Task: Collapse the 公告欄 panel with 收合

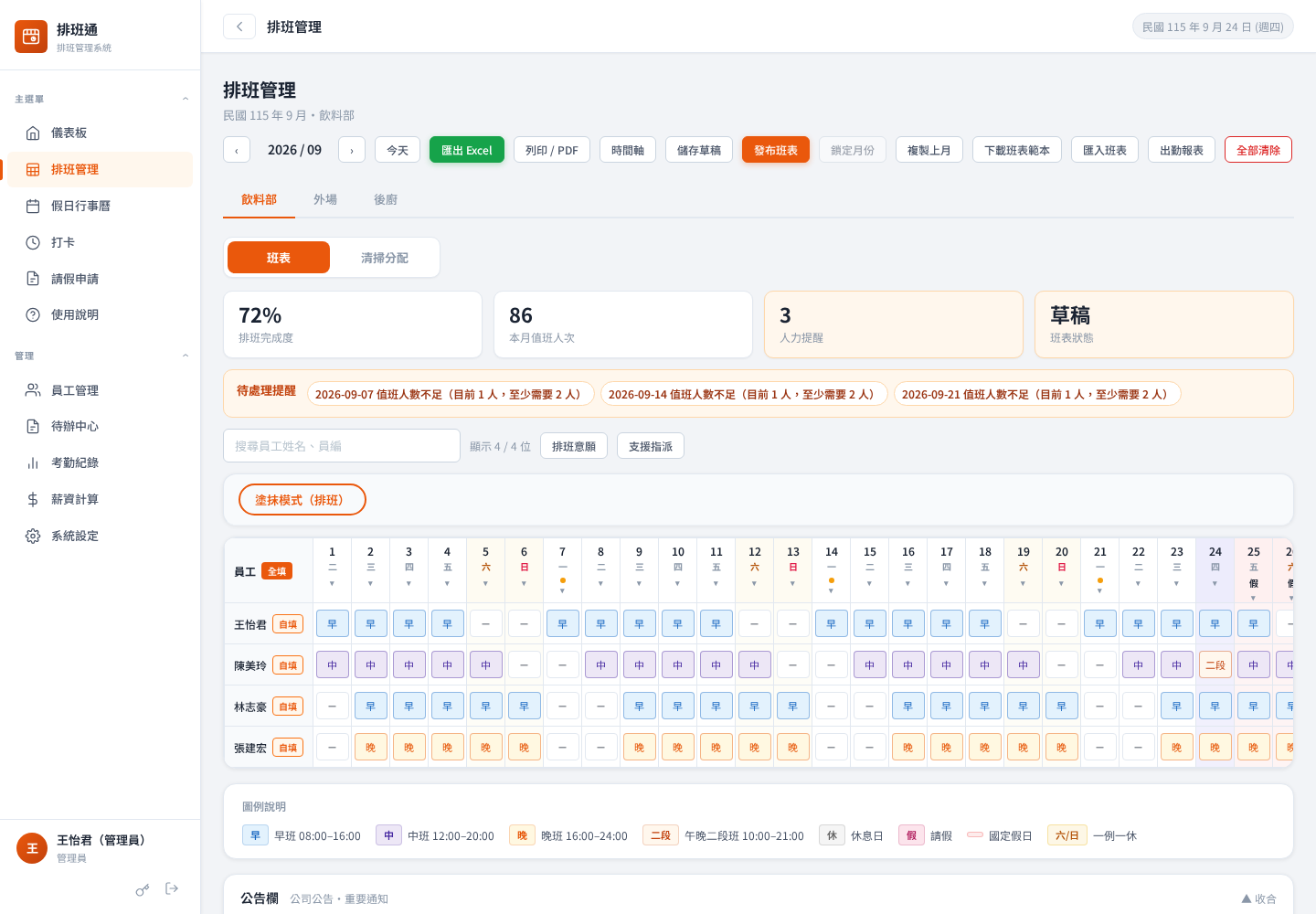Action: click(x=1258, y=898)
